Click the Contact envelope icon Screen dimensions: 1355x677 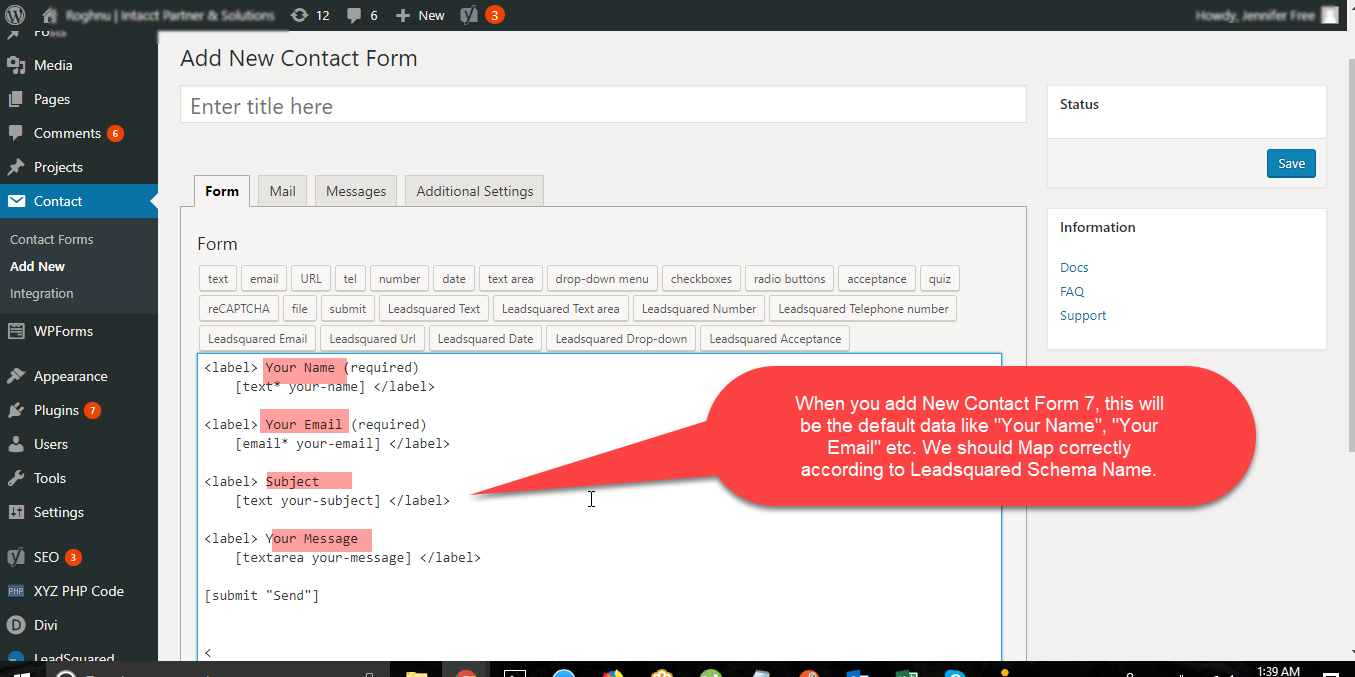coord(15,201)
